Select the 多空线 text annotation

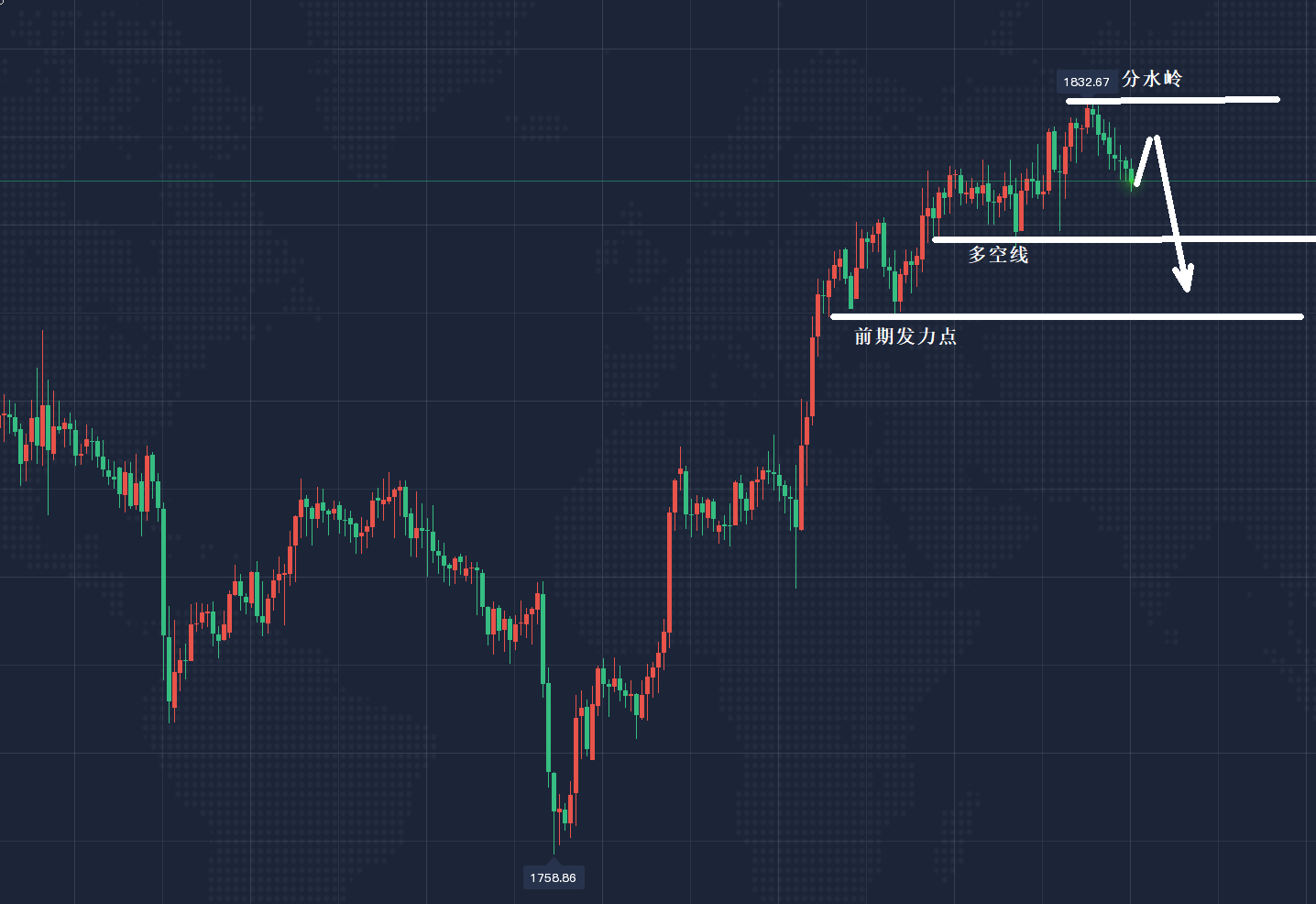click(998, 255)
